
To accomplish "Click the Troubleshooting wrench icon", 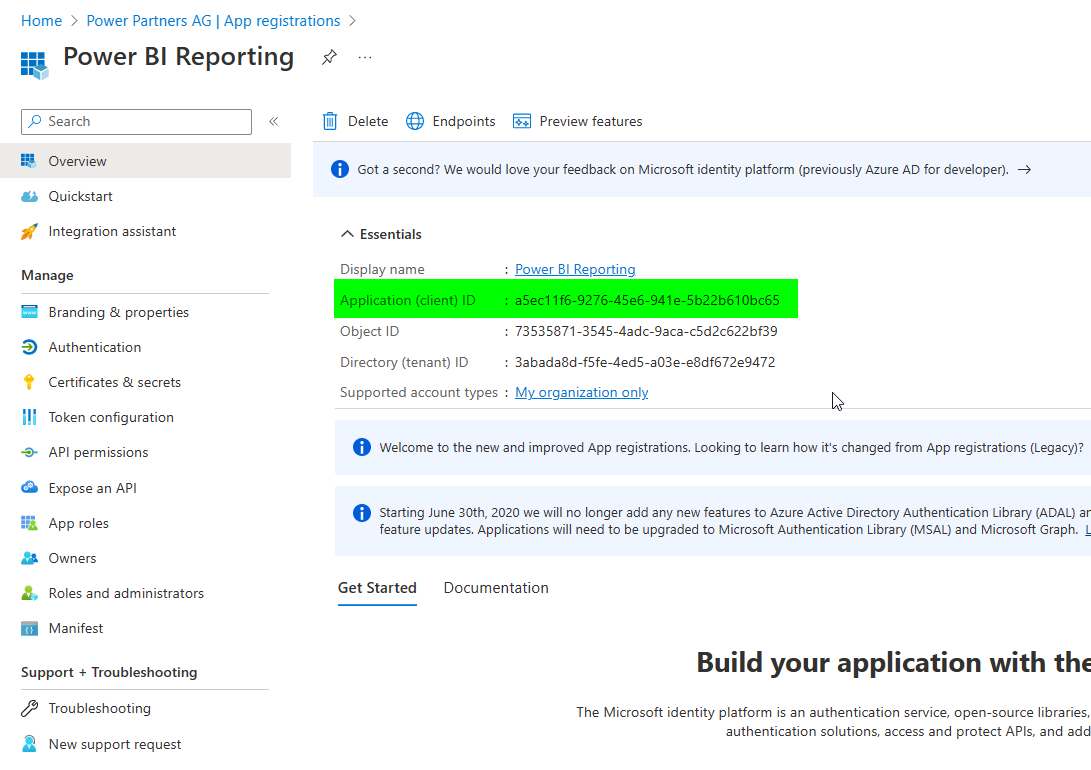I will (29, 708).
